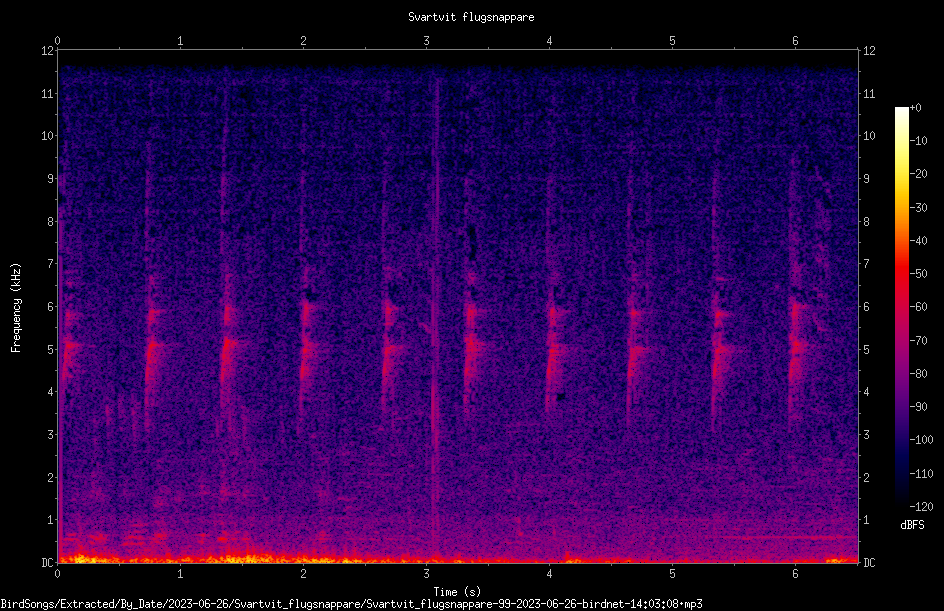Click the '4' tick label on the top time axis
The width and height of the screenshot is (944, 611).
(x=549, y=41)
